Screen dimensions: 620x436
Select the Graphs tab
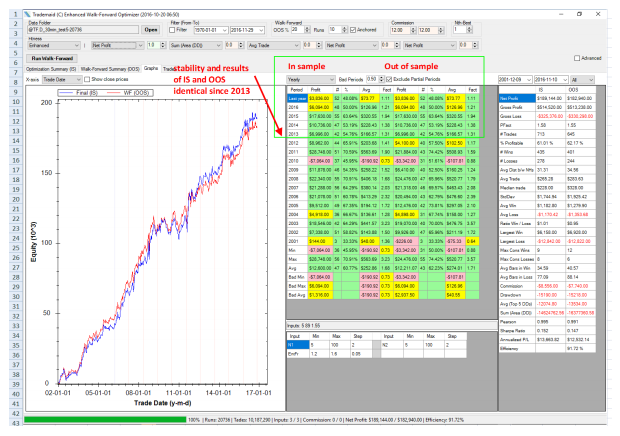point(151,68)
